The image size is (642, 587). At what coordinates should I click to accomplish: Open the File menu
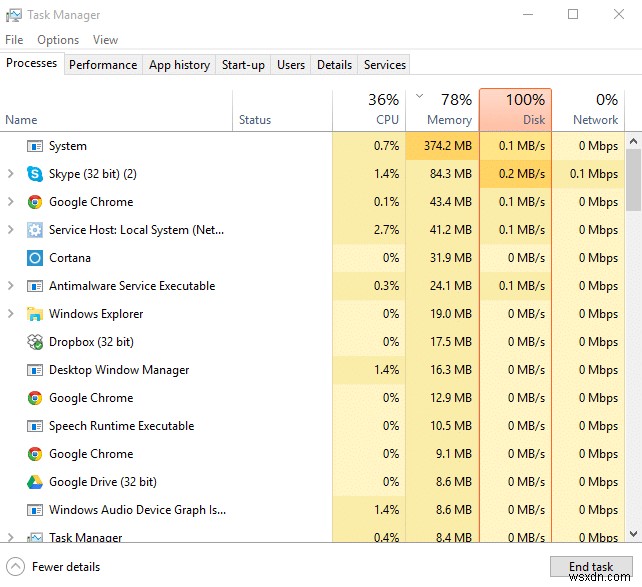tap(14, 40)
